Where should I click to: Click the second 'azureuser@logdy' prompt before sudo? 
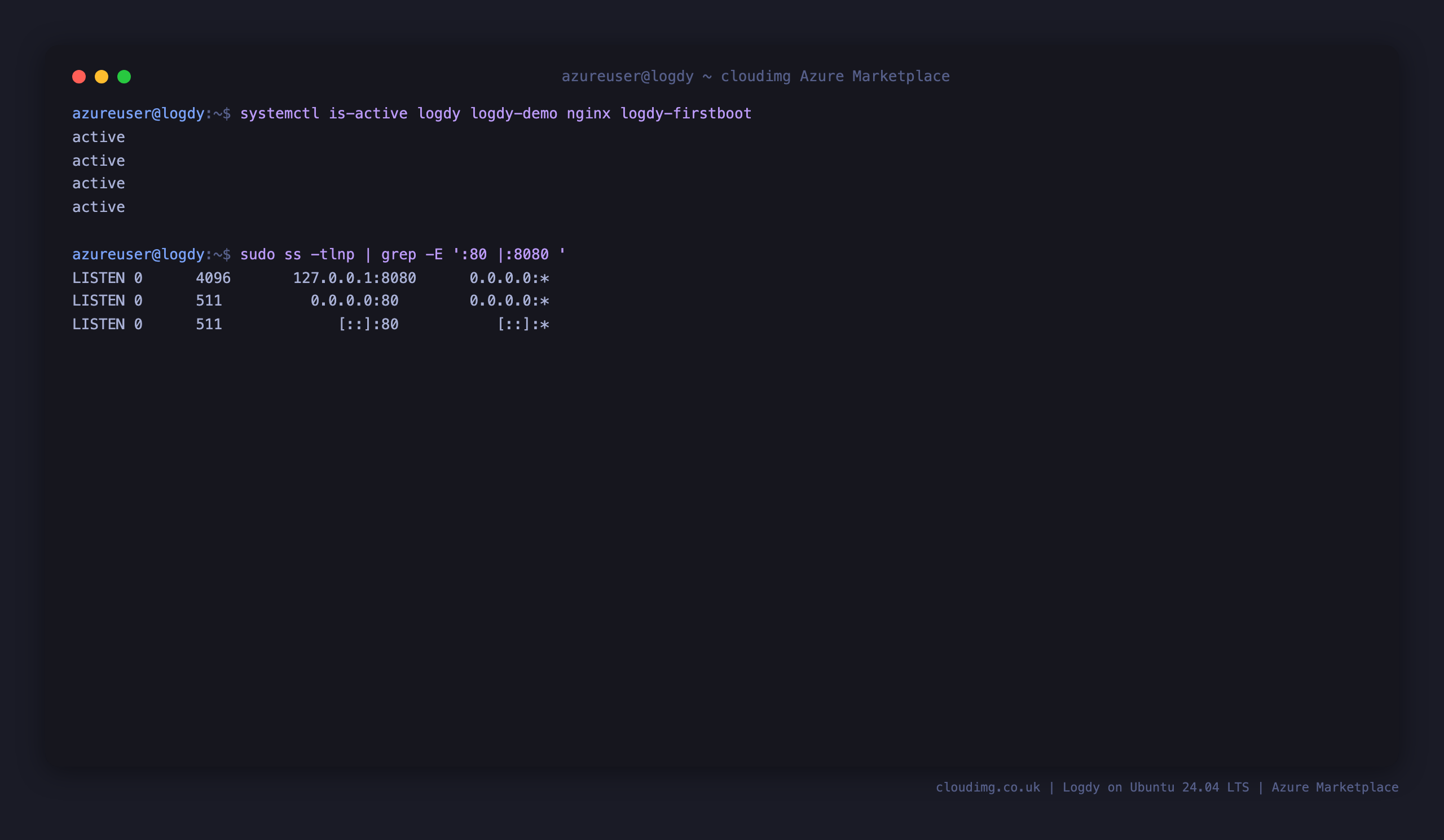click(138, 254)
